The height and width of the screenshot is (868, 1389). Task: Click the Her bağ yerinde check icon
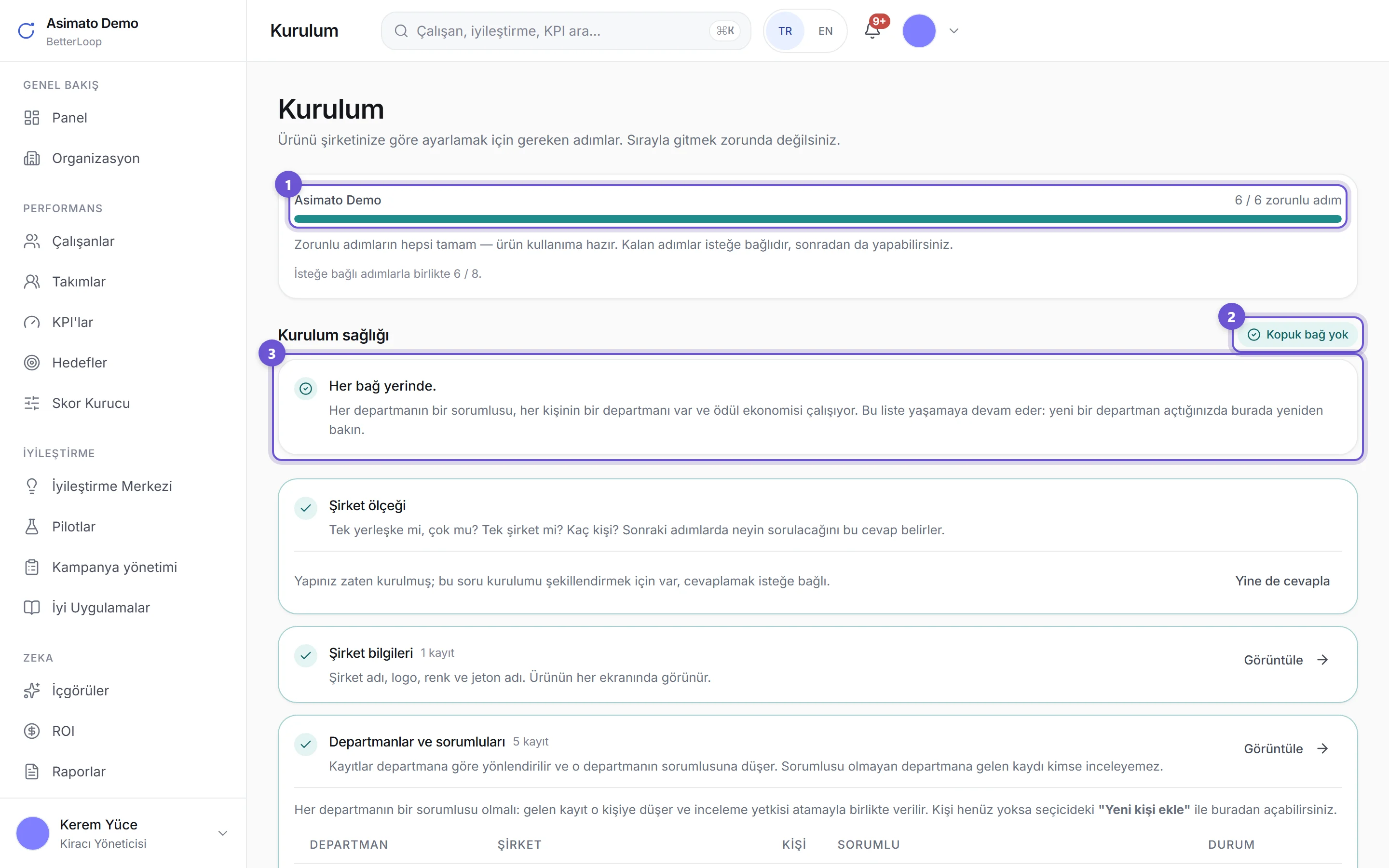[306, 389]
